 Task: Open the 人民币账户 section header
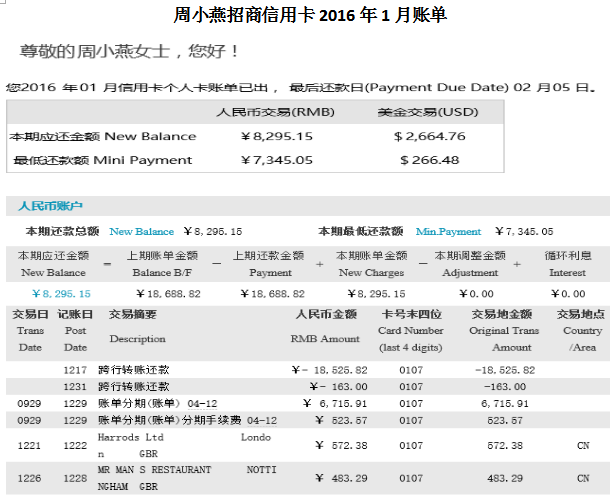[50, 206]
